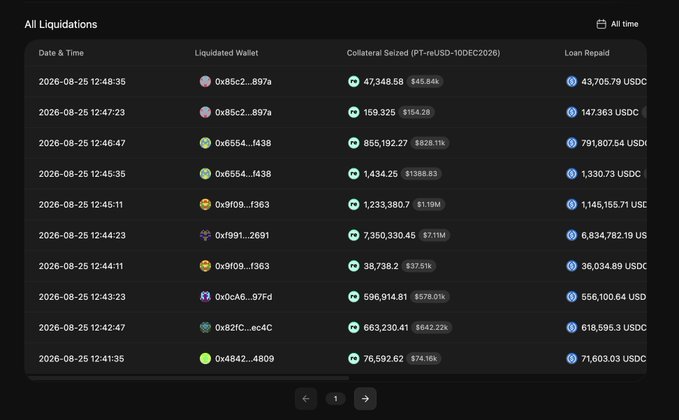
Task: Click reUSD token icon next to 7,350,330.45
Action: point(354,235)
